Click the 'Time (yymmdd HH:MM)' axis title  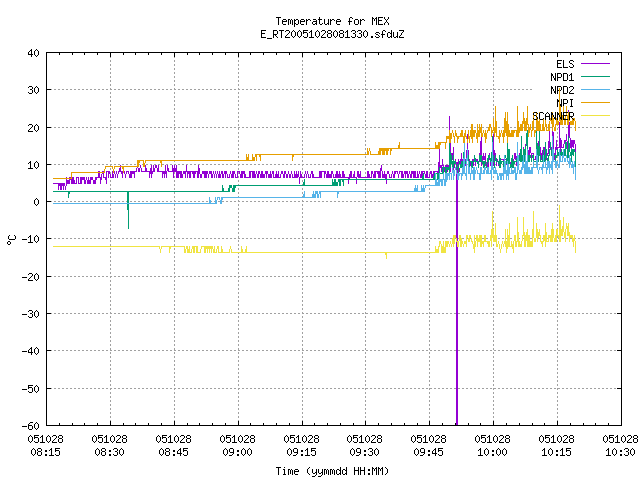tap(332, 471)
